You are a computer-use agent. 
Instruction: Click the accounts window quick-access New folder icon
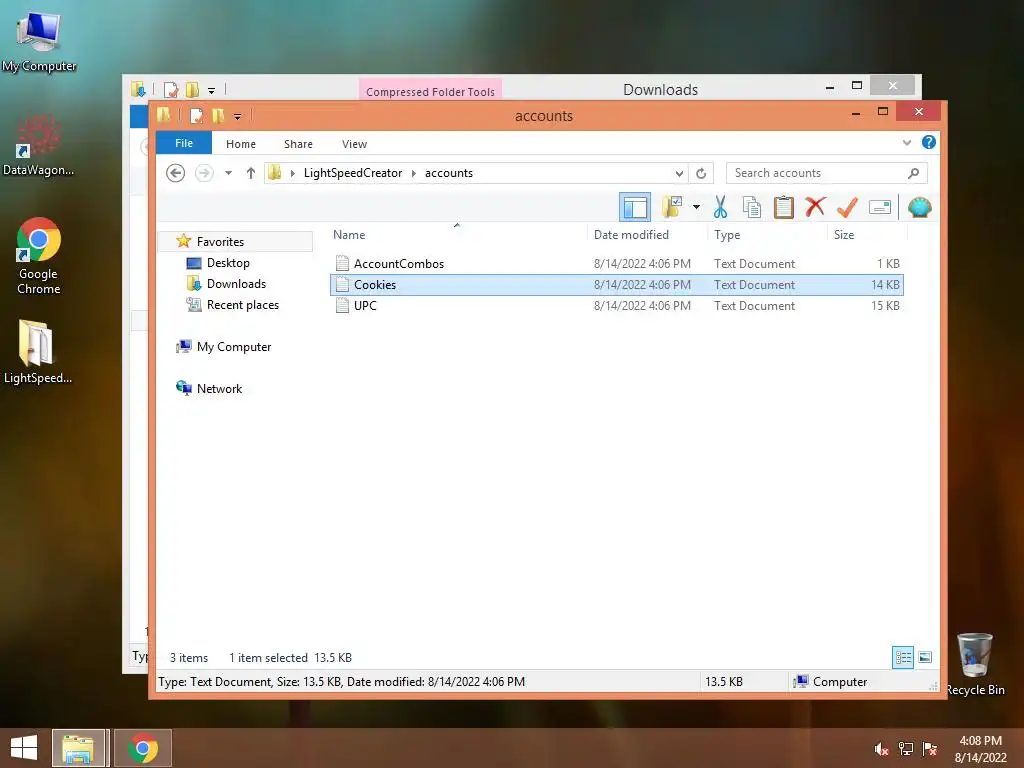click(217, 116)
